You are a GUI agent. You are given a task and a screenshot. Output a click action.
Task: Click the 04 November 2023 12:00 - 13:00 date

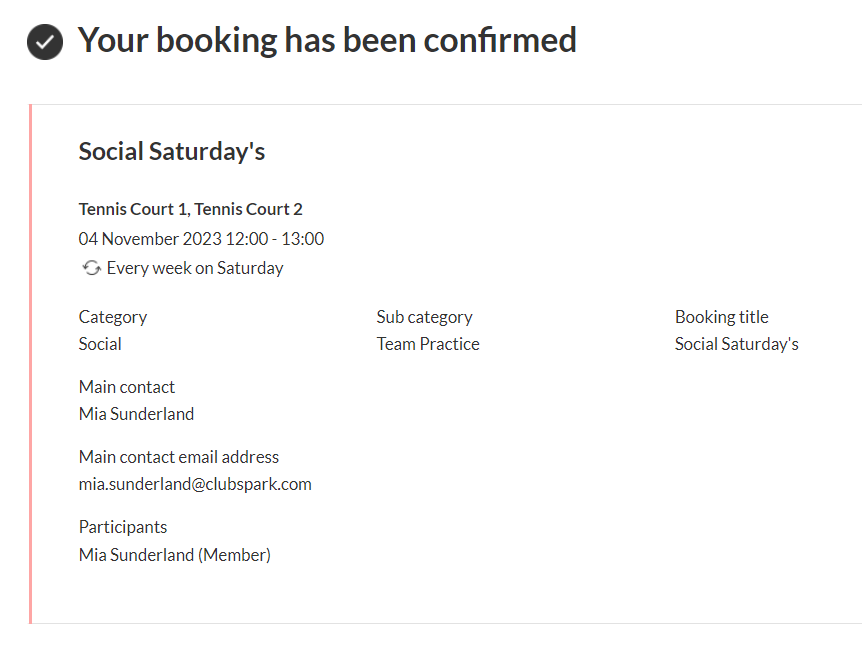coord(201,239)
